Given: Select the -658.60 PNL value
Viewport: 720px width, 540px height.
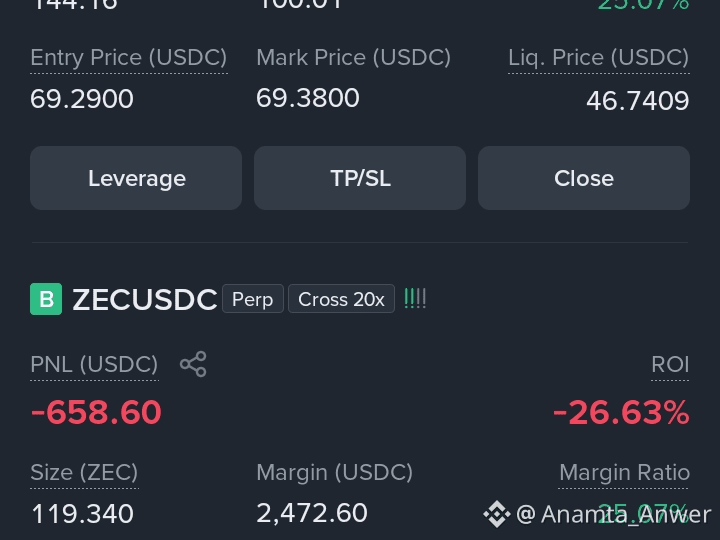Looking at the screenshot, I should (96, 412).
